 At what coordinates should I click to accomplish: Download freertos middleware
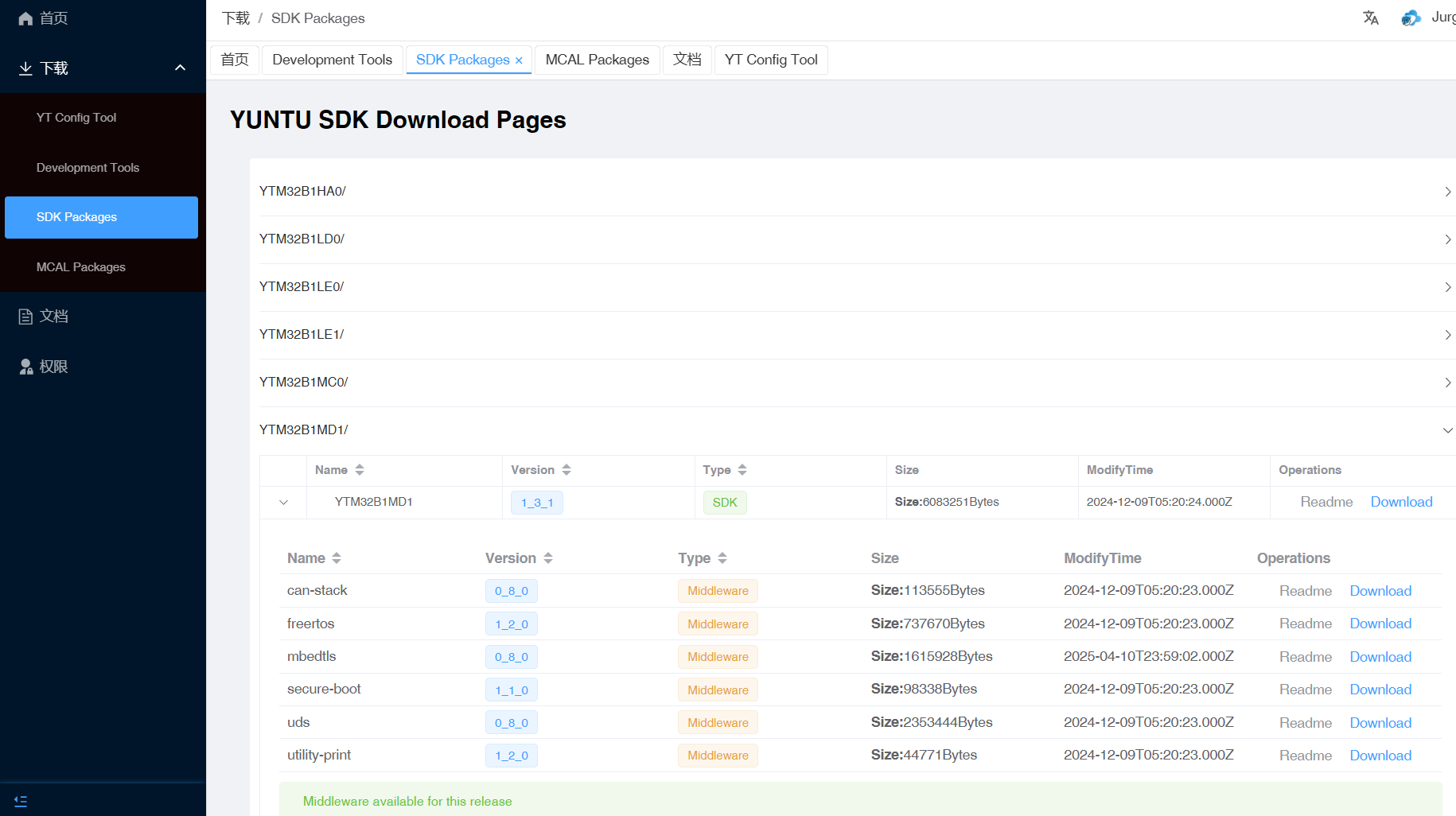(x=1380, y=624)
